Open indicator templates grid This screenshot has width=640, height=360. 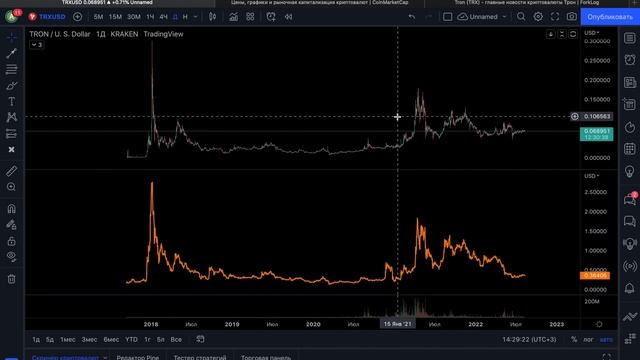click(250, 17)
